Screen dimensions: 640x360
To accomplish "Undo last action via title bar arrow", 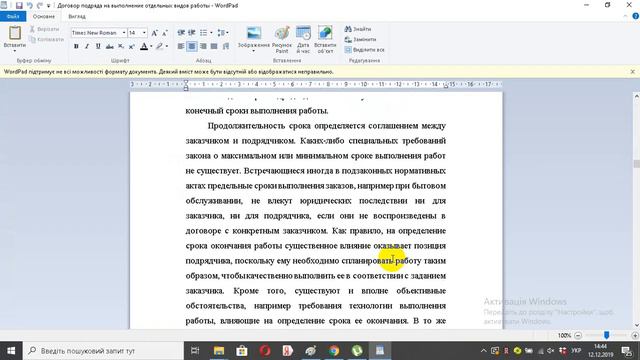I will click(29, 5).
